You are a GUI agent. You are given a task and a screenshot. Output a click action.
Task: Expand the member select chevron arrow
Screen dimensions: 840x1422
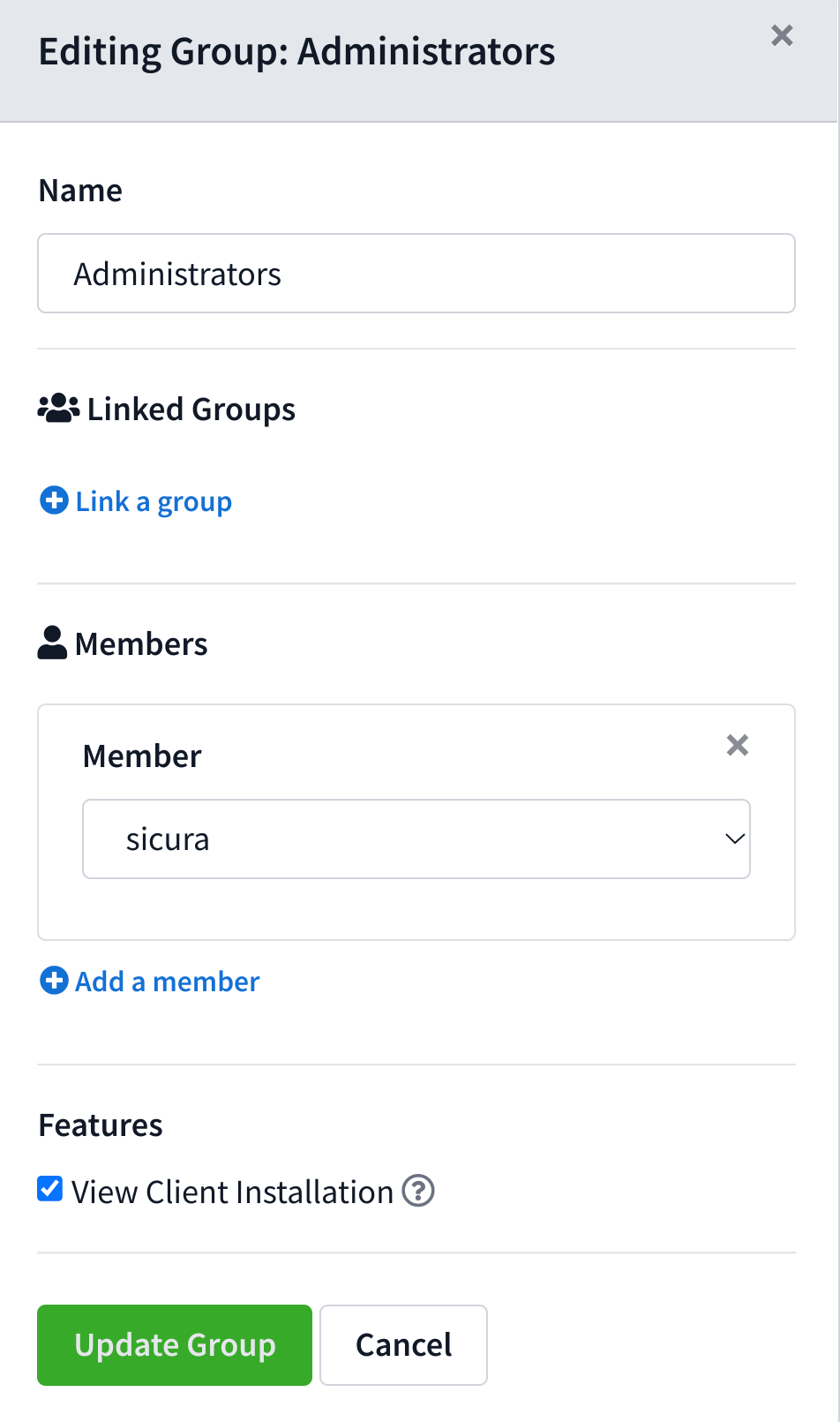(735, 839)
